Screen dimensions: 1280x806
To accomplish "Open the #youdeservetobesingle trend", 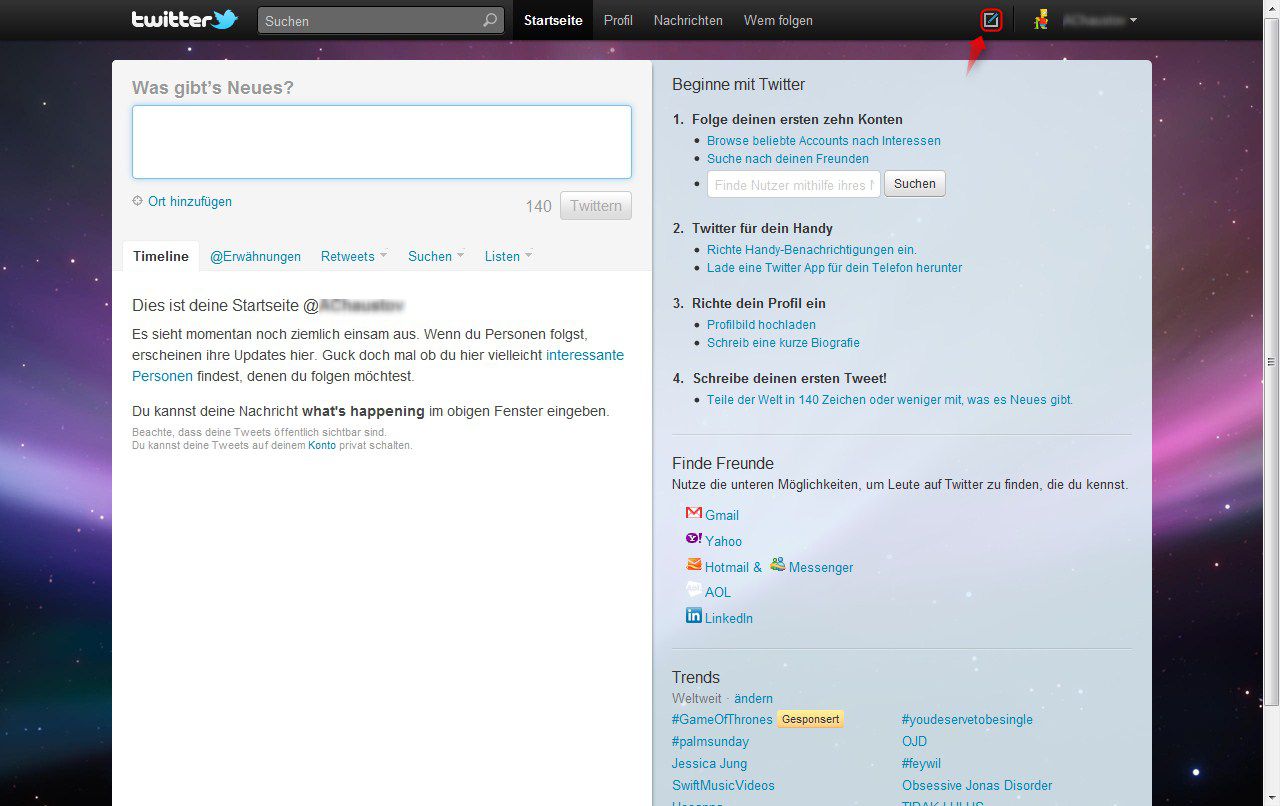I will tap(967, 719).
